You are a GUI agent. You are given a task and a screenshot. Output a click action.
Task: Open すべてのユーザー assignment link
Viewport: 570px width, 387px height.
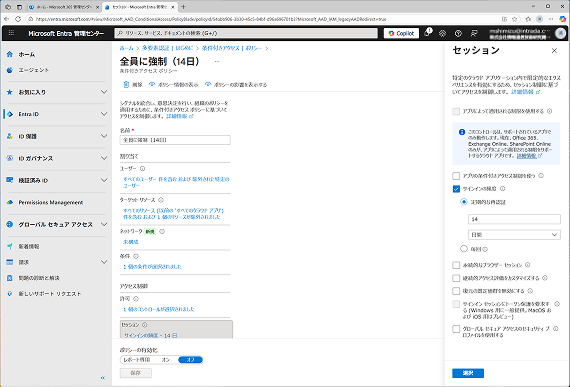[x=176, y=182]
